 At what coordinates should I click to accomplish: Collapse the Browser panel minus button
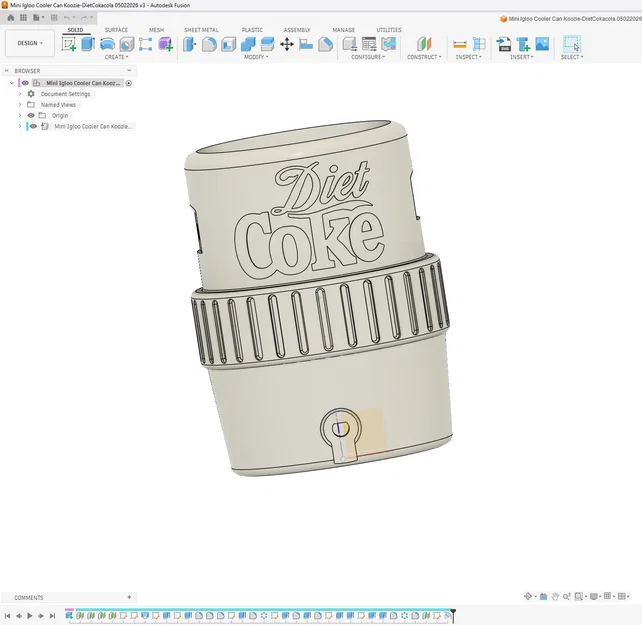[x=129, y=70]
